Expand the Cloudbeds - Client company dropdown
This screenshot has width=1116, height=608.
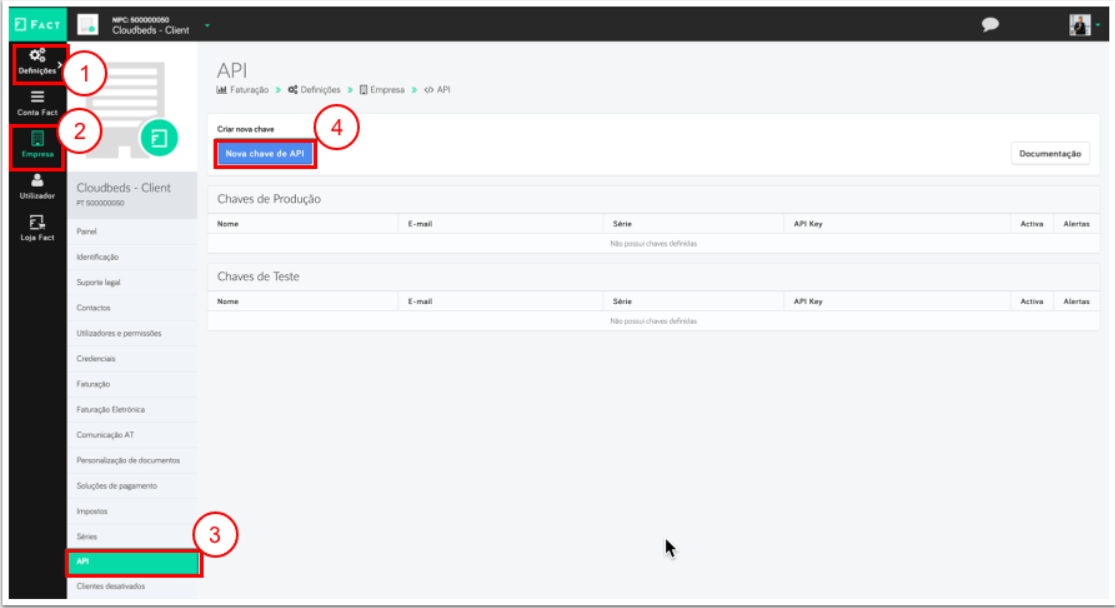click(207, 24)
